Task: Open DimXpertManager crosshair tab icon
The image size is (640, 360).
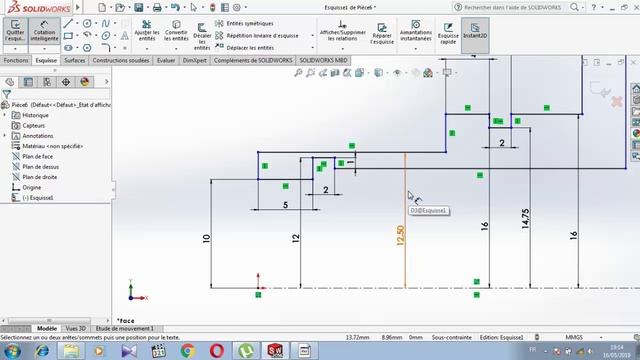Action: [66, 82]
